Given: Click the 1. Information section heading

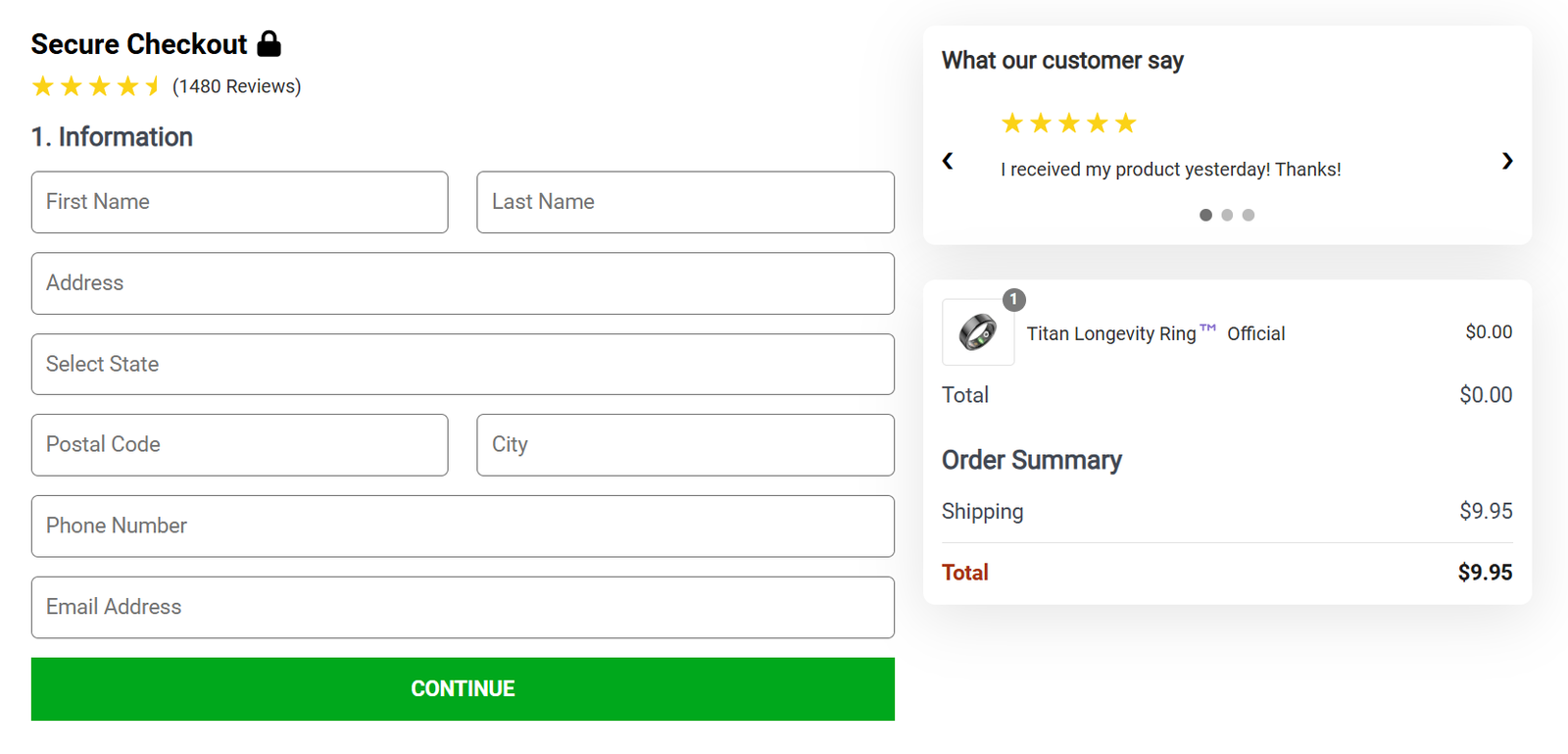Looking at the screenshot, I should click(112, 137).
